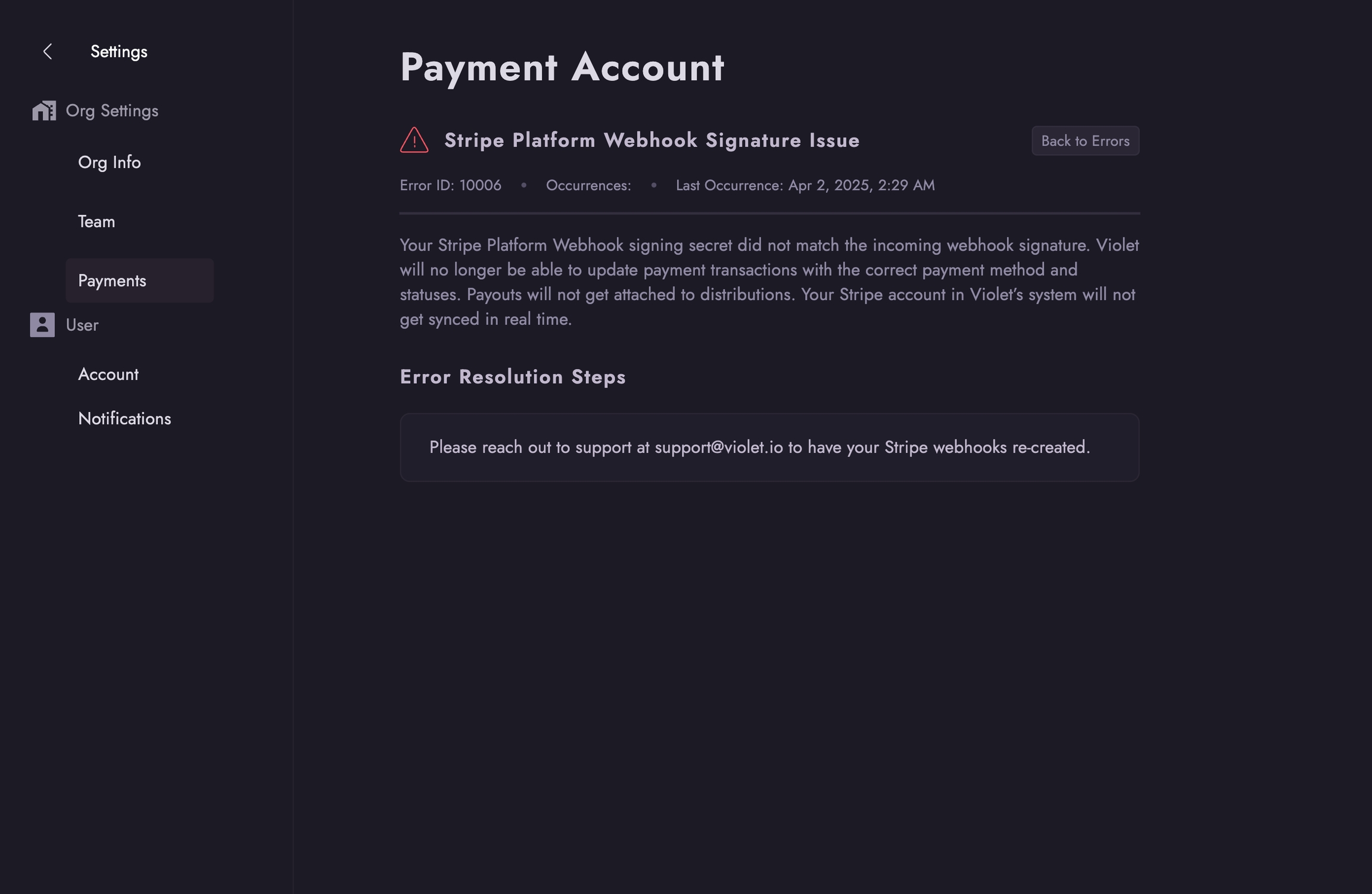Open the Notifications settings page
1372x894 pixels.
coord(124,418)
